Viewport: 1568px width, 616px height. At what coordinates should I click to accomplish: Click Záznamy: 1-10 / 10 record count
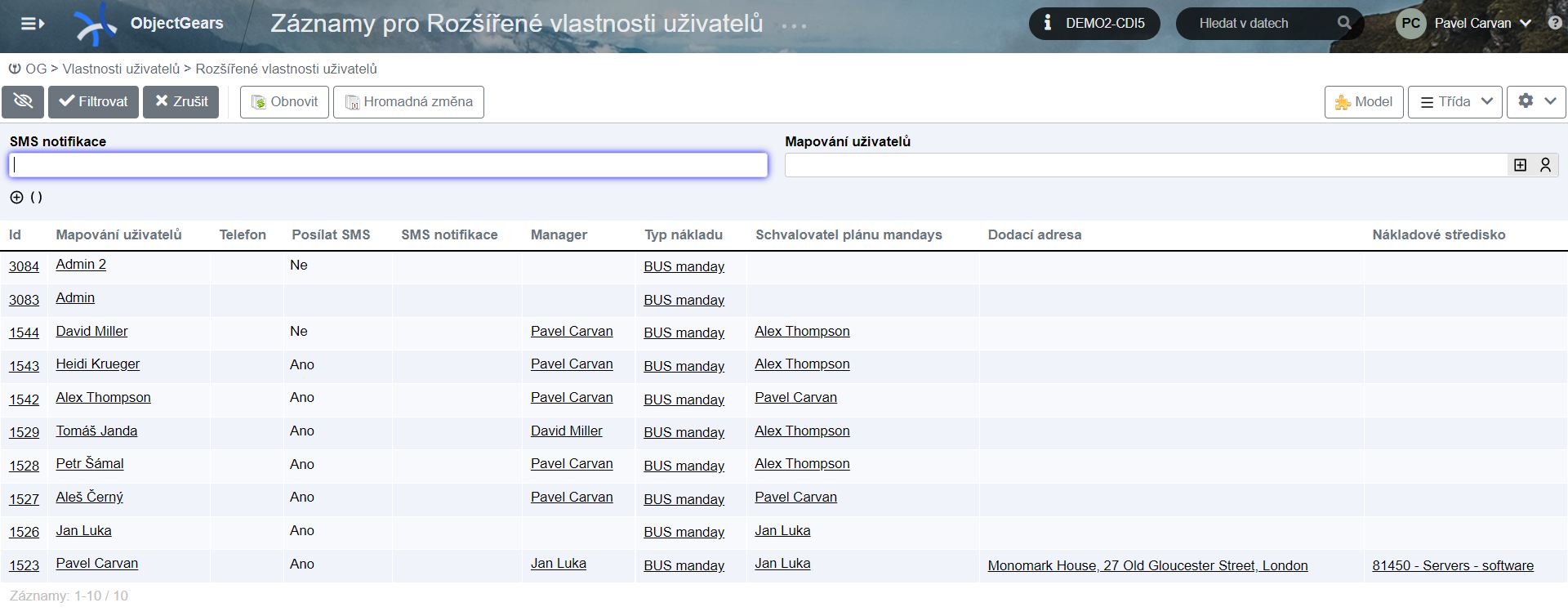pyautogui.click(x=69, y=596)
